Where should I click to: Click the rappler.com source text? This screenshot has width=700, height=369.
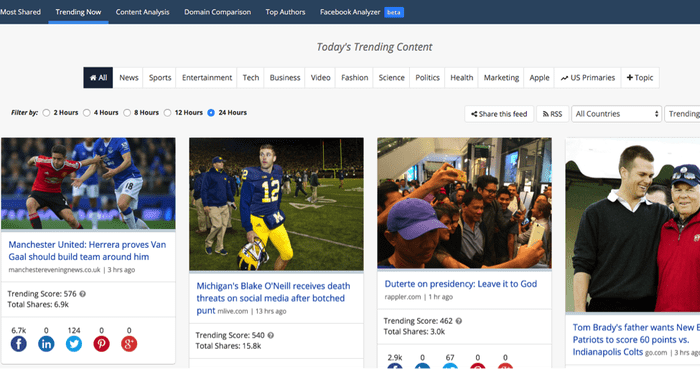(x=403, y=297)
